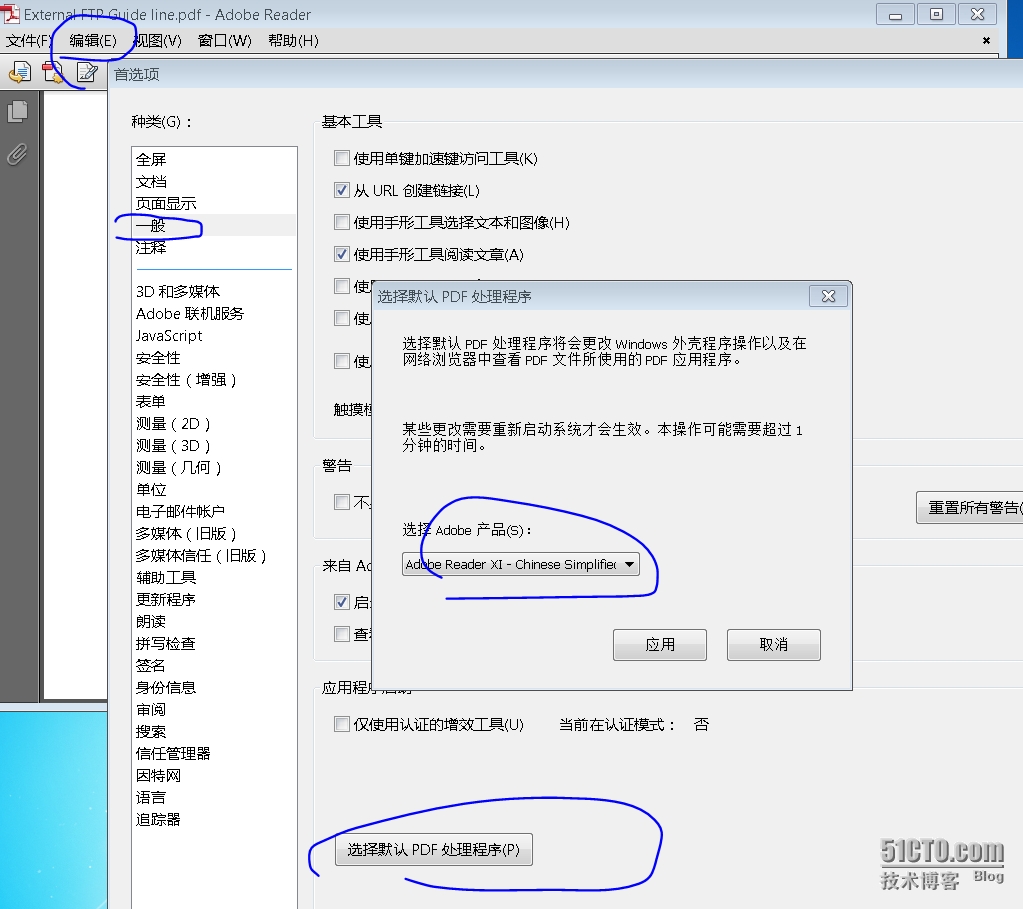Select 测量（几何）category
The height and width of the screenshot is (909, 1023).
coord(179,468)
